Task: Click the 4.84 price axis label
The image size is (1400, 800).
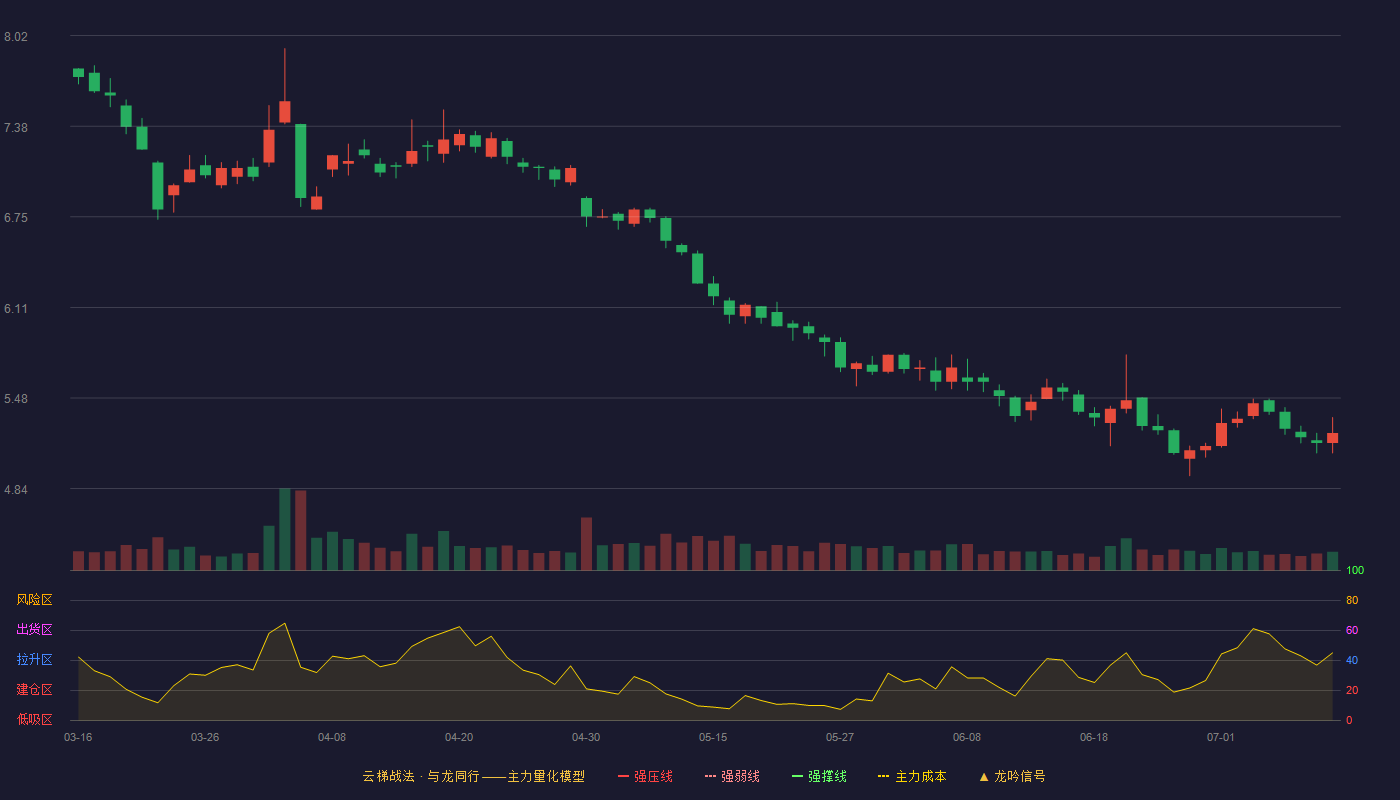Action: coord(16,490)
